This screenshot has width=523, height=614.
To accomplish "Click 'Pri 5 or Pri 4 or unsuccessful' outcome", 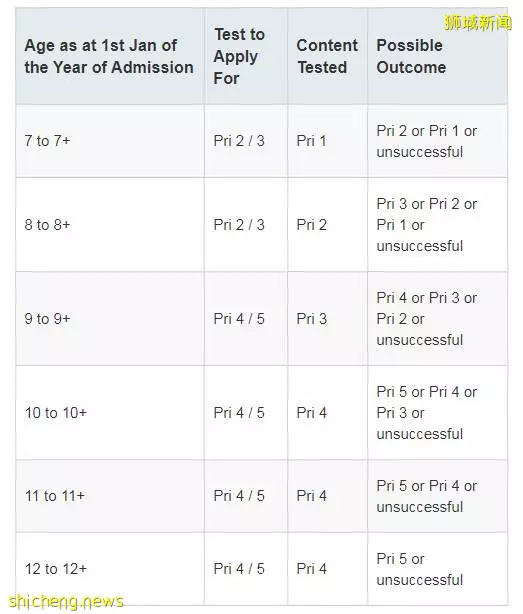I will tap(427, 497).
